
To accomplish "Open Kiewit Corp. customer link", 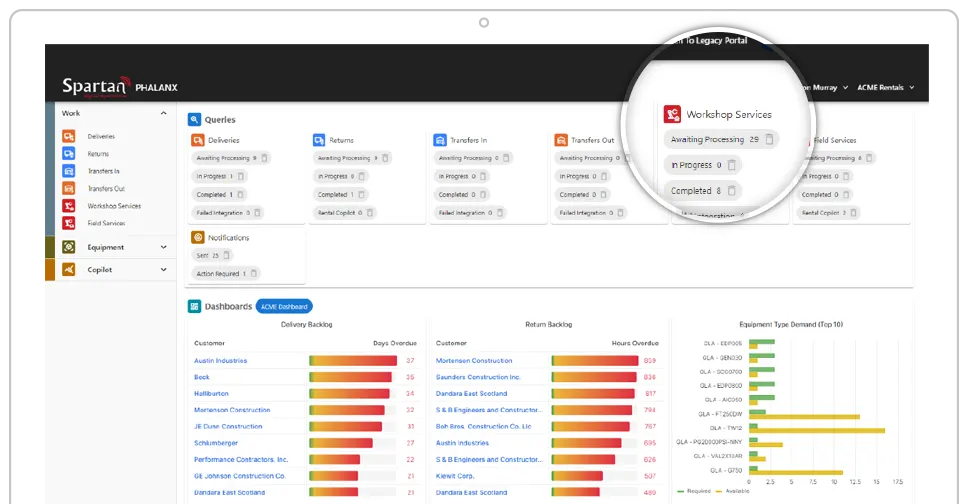I will click(455, 476).
